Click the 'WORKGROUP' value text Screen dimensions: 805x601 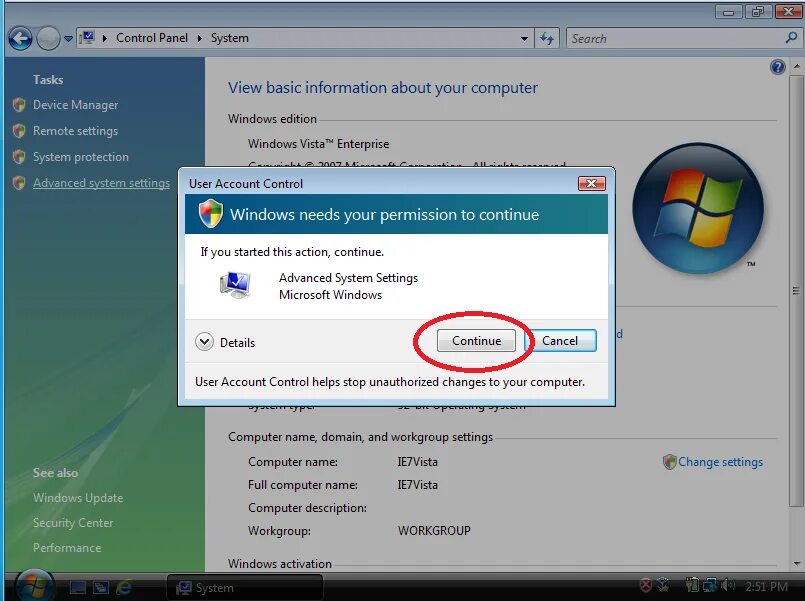coord(434,531)
